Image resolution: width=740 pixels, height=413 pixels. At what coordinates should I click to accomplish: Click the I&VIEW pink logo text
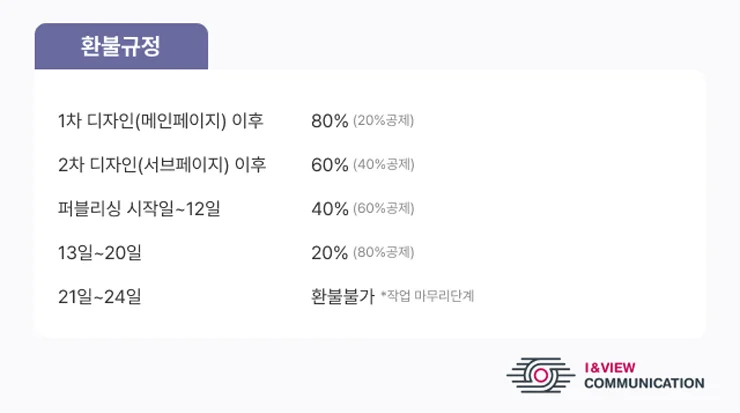[609, 368]
